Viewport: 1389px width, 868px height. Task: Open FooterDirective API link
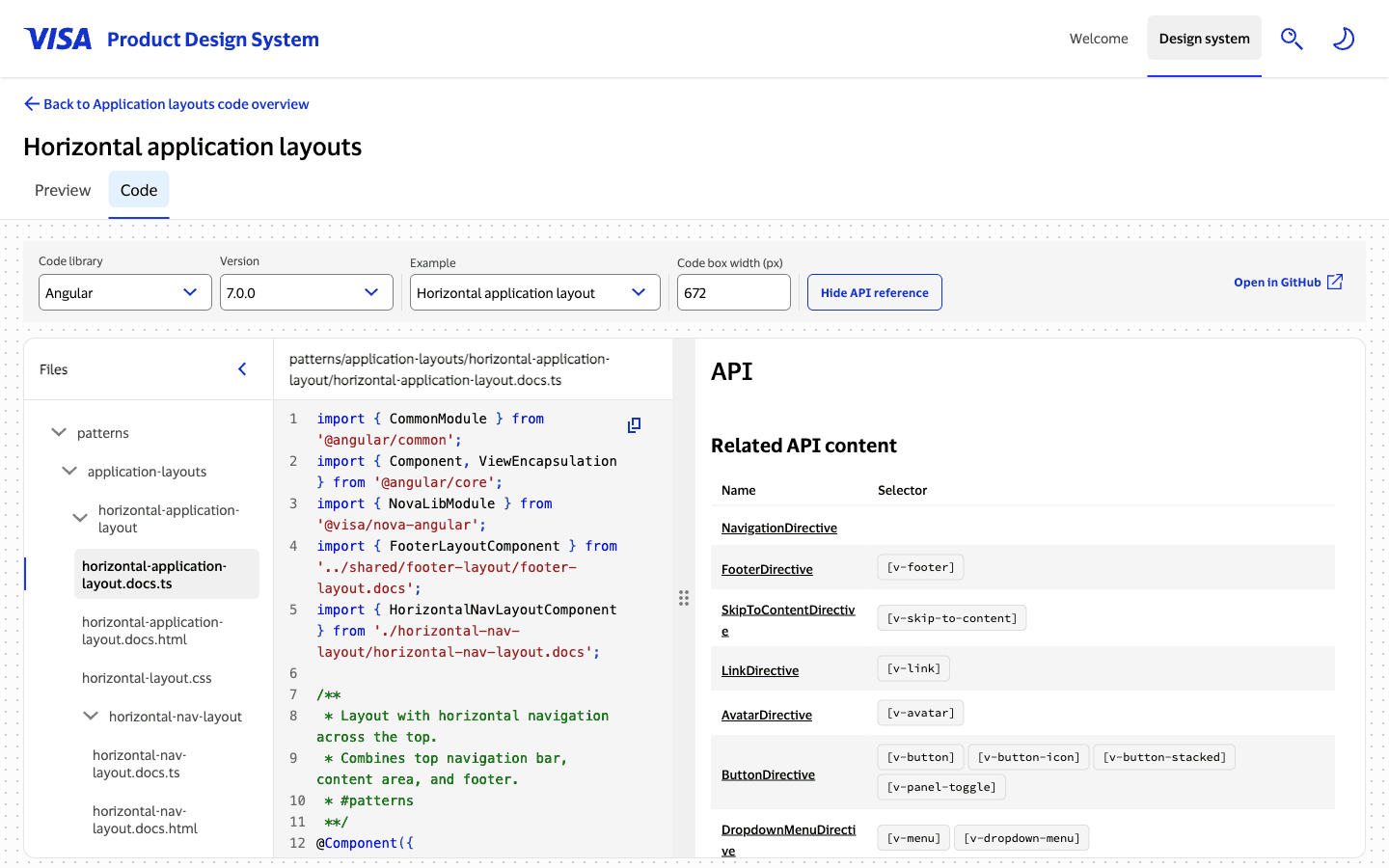[767, 569]
